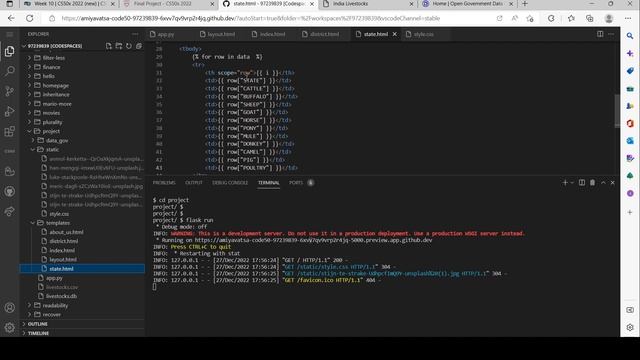Open the Run and Debug view
This screenshot has width=640, height=360.
(x=9, y=111)
